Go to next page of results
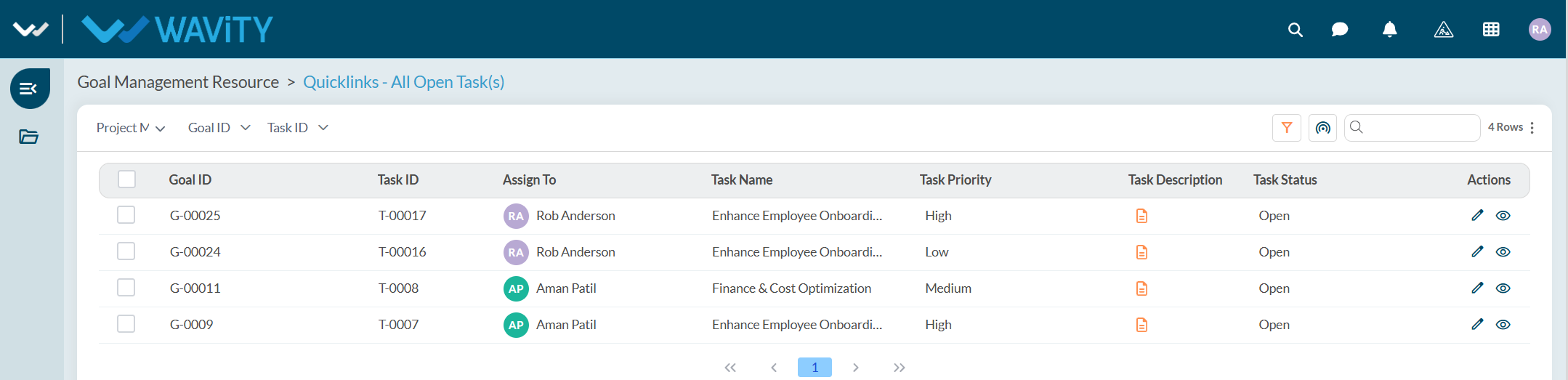The height and width of the screenshot is (380, 1568). click(856, 368)
